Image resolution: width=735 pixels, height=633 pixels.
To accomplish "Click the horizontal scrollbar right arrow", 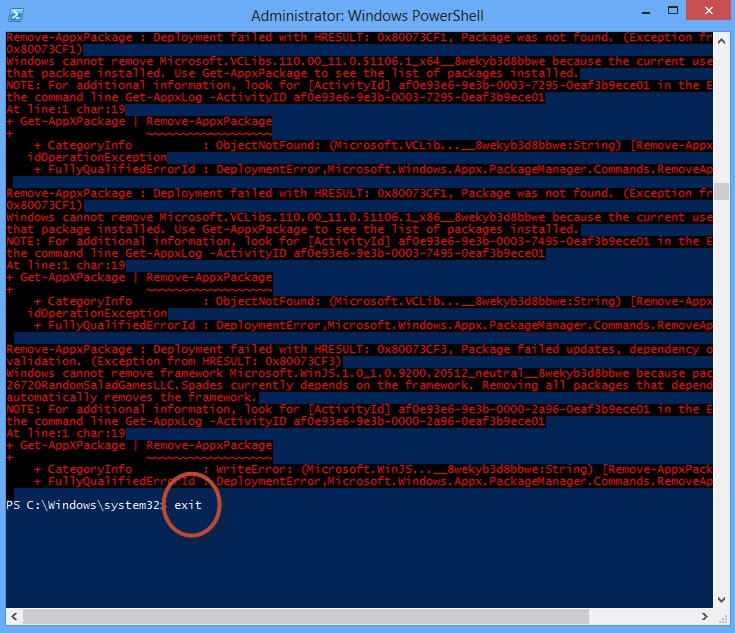I will click(x=706, y=615).
